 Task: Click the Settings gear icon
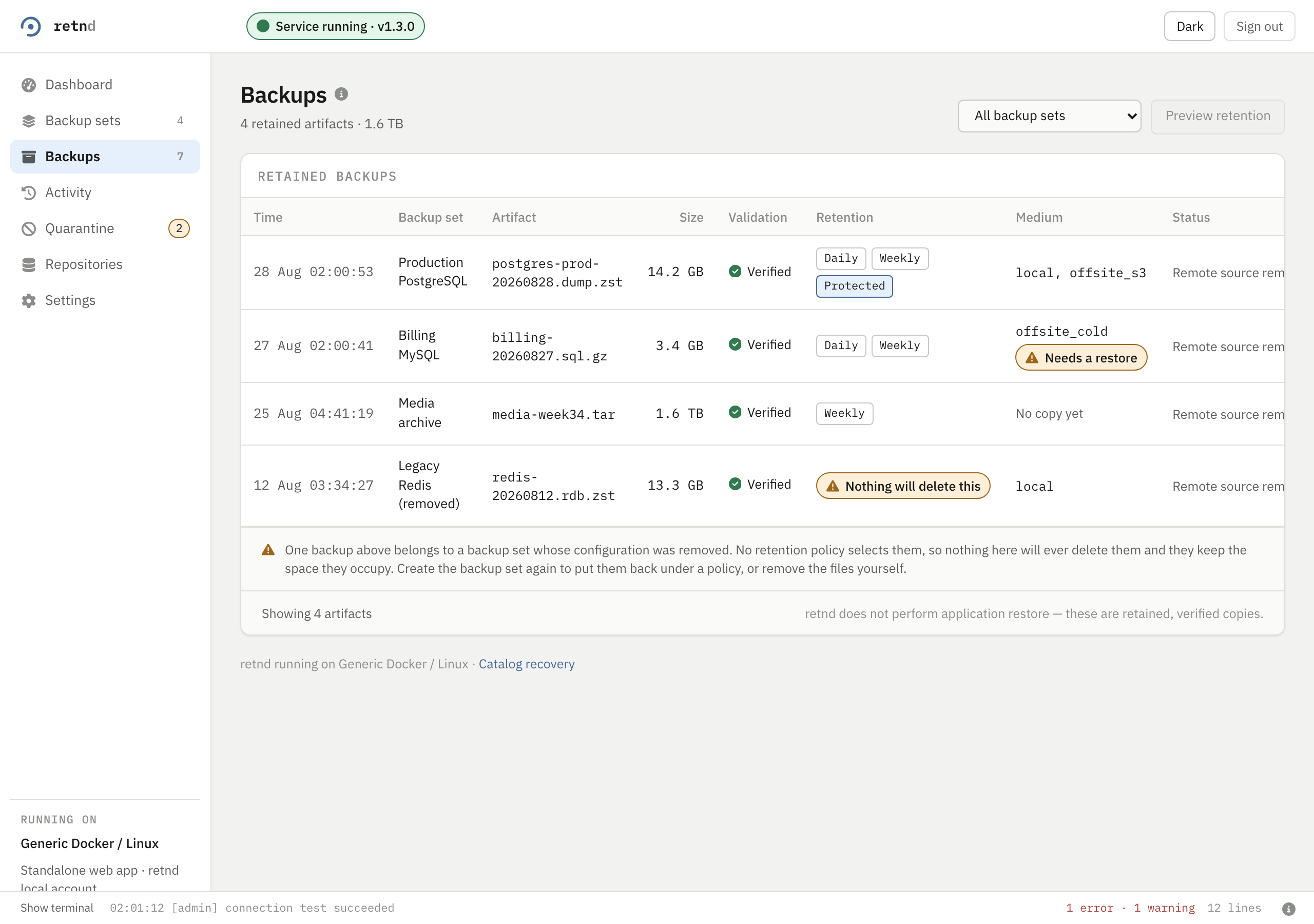pyautogui.click(x=29, y=301)
